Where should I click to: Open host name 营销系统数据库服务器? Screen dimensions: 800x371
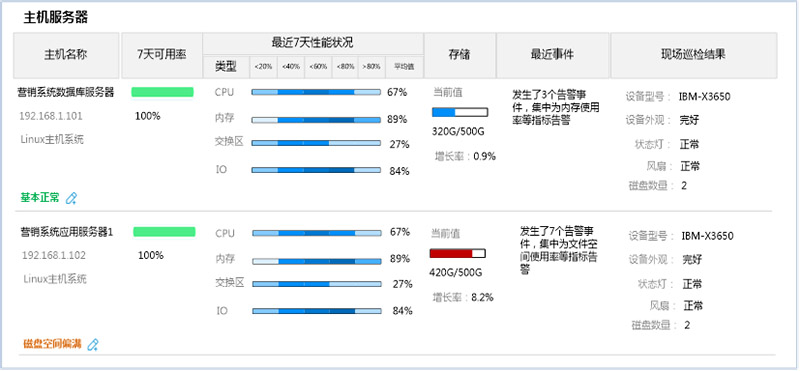pyautogui.click(x=66, y=92)
